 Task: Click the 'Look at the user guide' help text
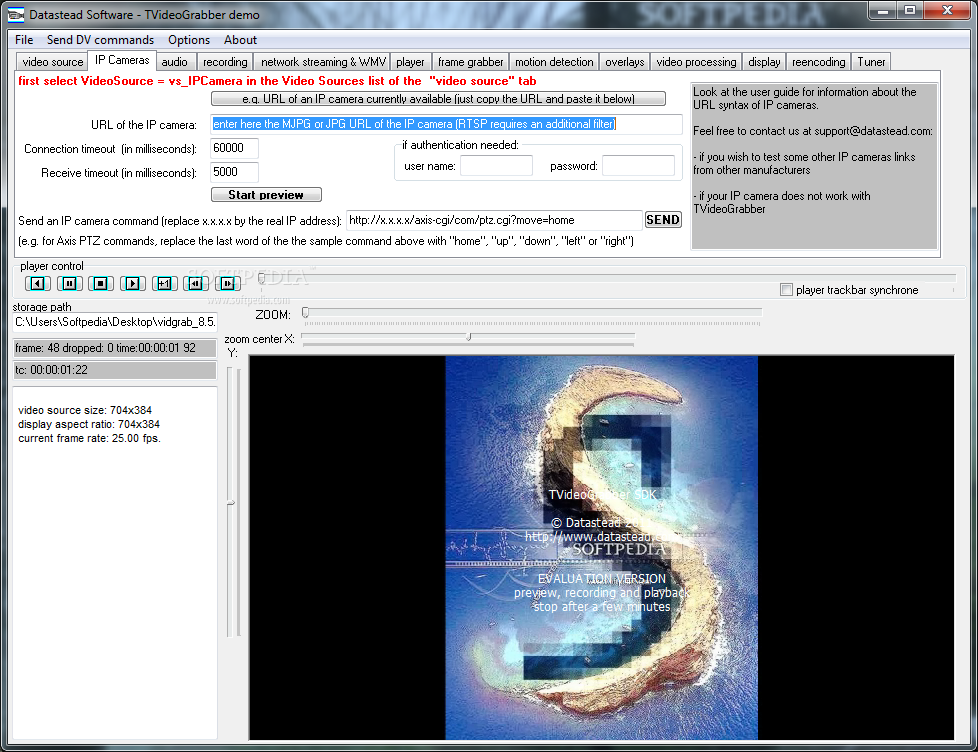[x=805, y=99]
